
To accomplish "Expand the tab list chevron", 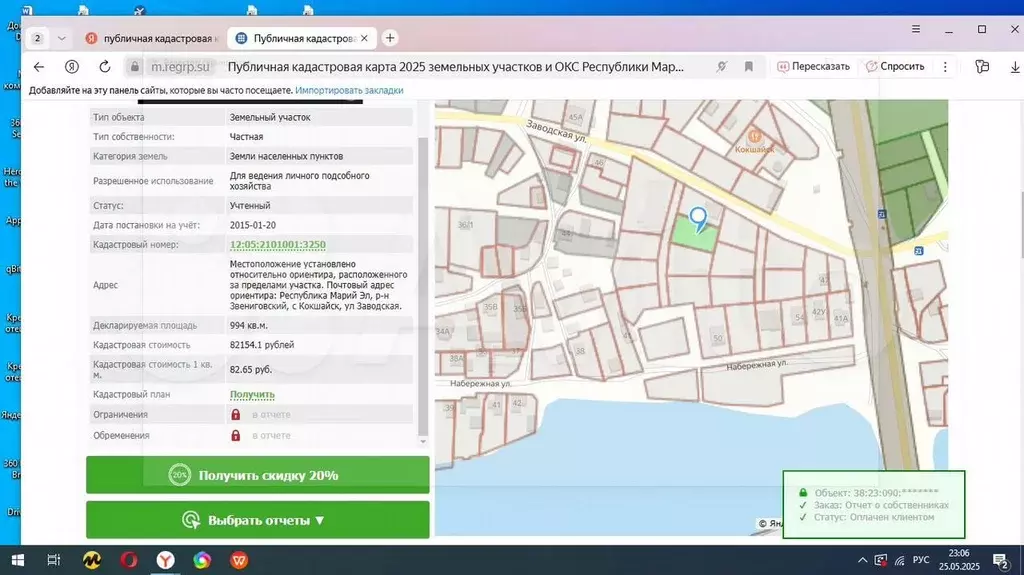I will tap(61, 38).
